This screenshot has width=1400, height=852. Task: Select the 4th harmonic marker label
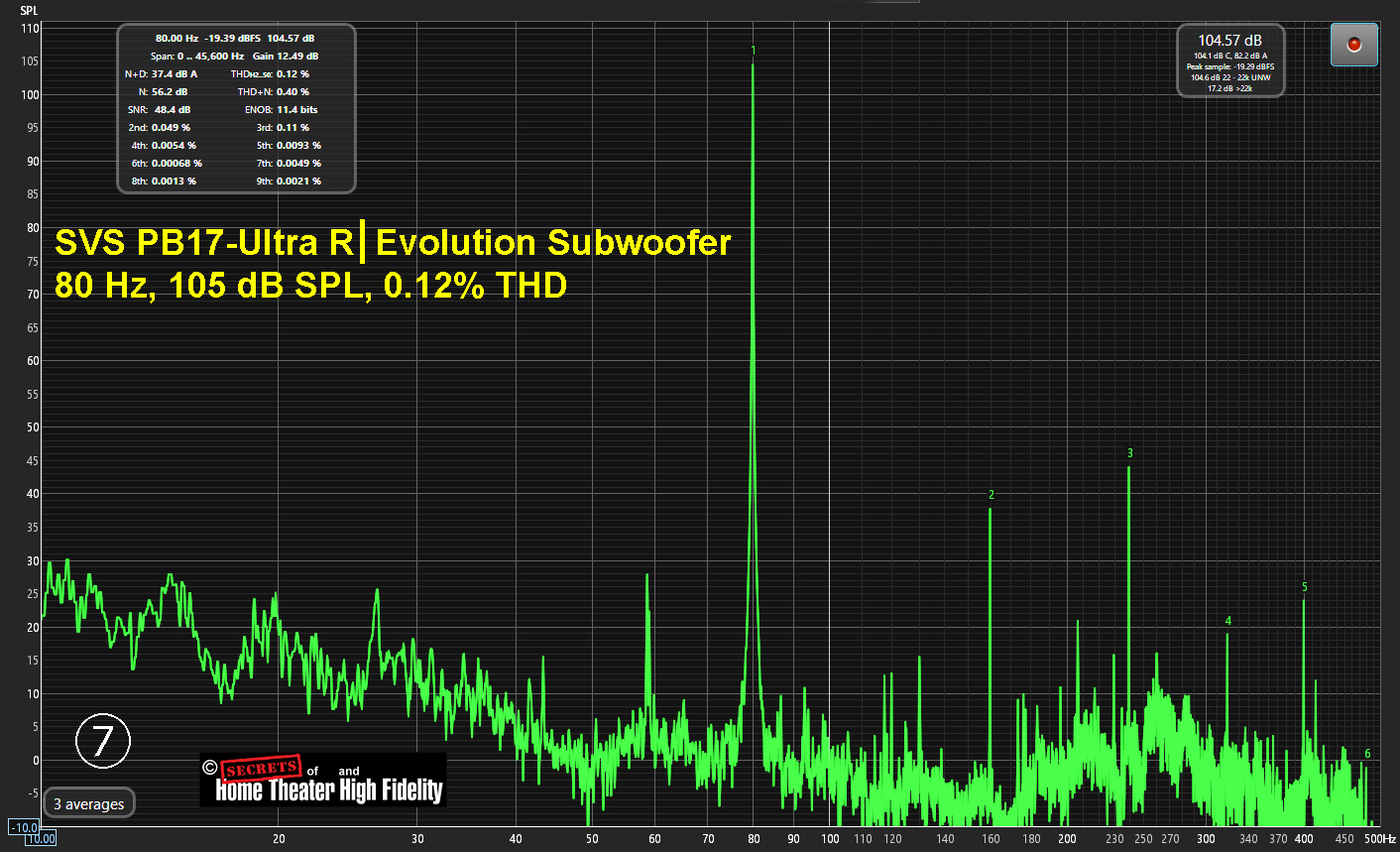(1227, 621)
